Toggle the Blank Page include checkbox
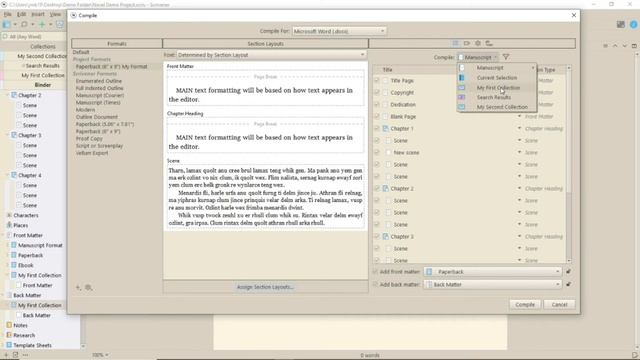Screen dimensions: 640x360 (x=377, y=116)
